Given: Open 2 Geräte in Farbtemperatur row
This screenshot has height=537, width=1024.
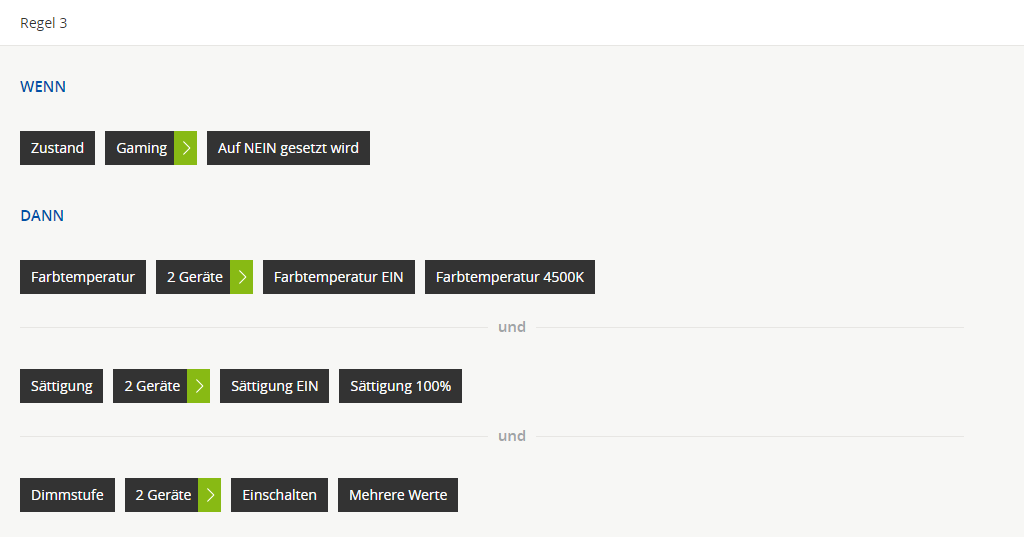Looking at the screenshot, I should pyautogui.click(x=194, y=277).
